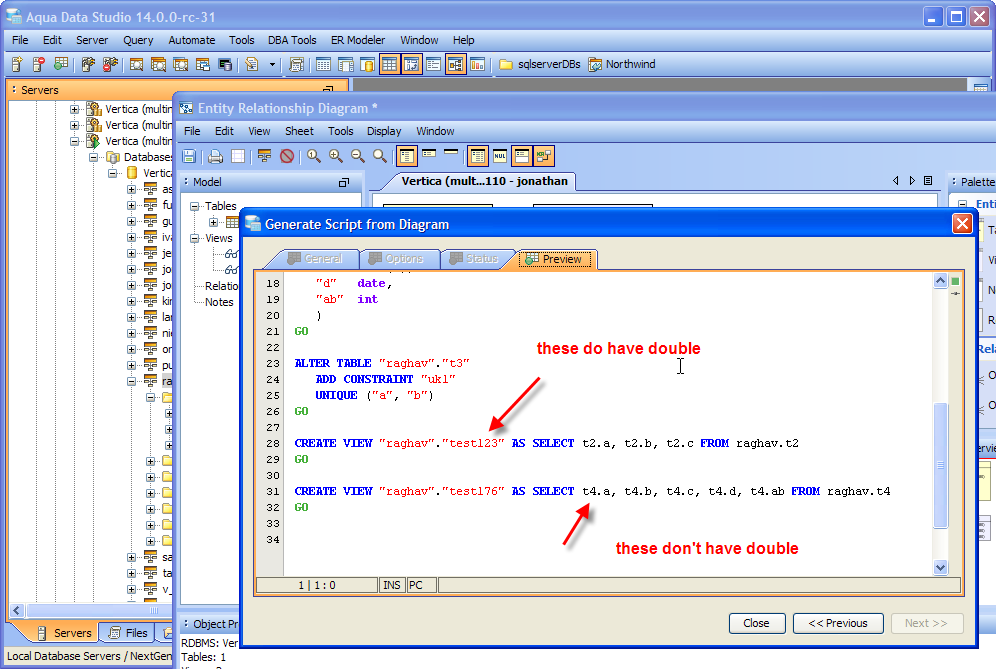This screenshot has height=669, width=996.
Task: Select the Preview tab in dialog
Action: pos(554,259)
